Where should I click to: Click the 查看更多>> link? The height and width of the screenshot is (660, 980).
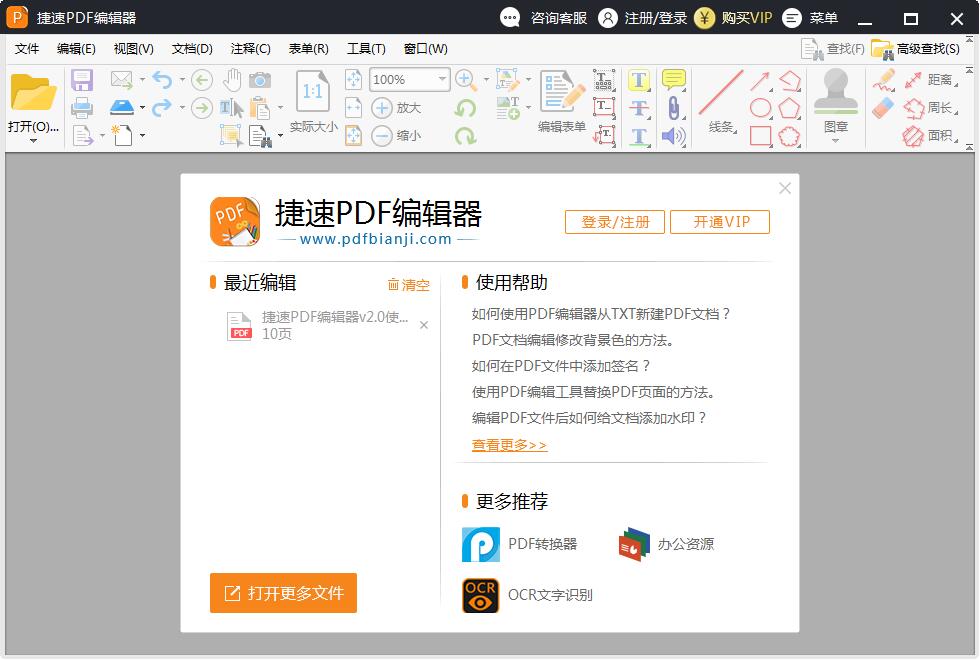pyautogui.click(x=509, y=445)
